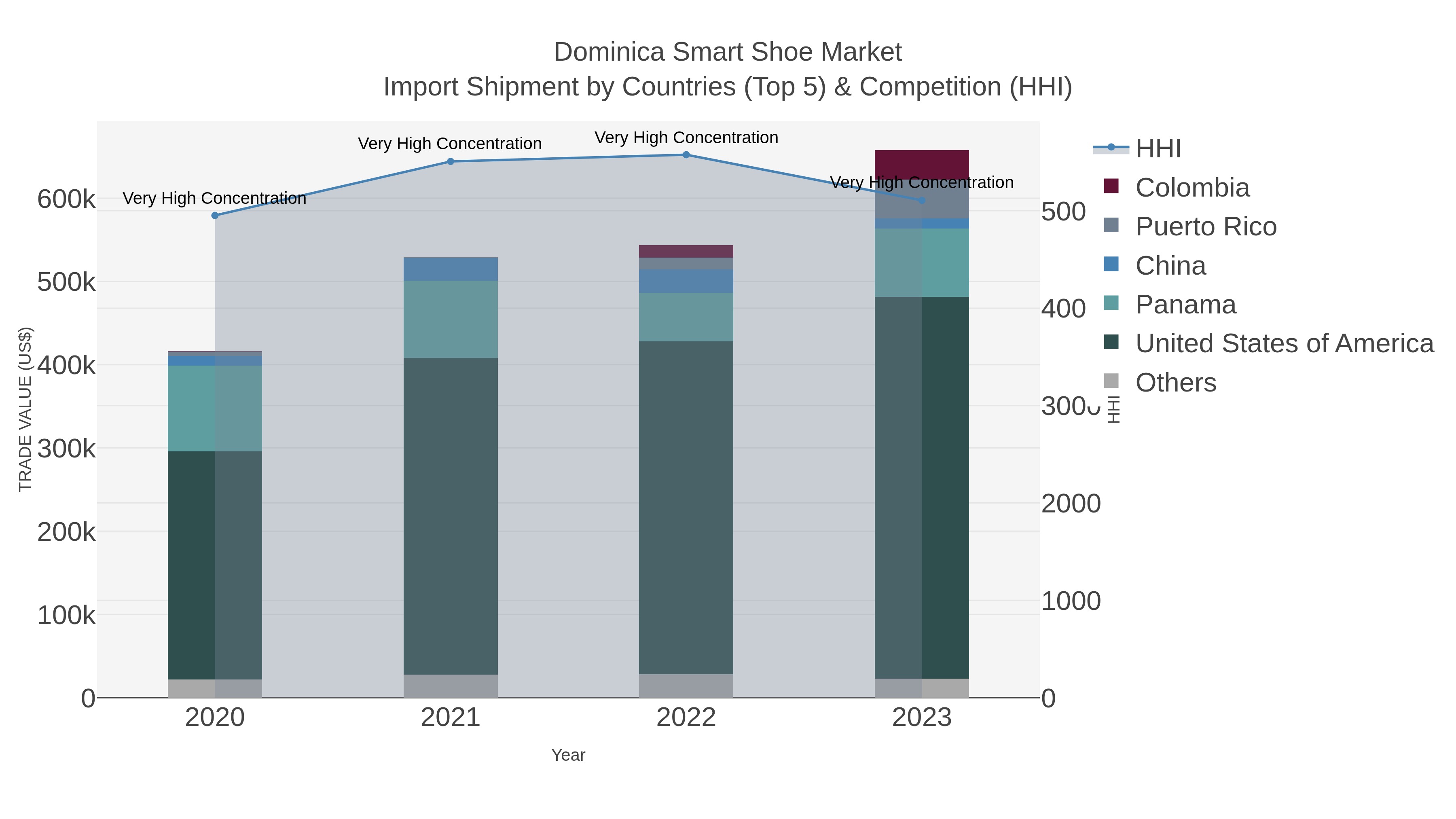
Task: Click the Import Shipment by Countries subtitle
Action: (x=728, y=87)
